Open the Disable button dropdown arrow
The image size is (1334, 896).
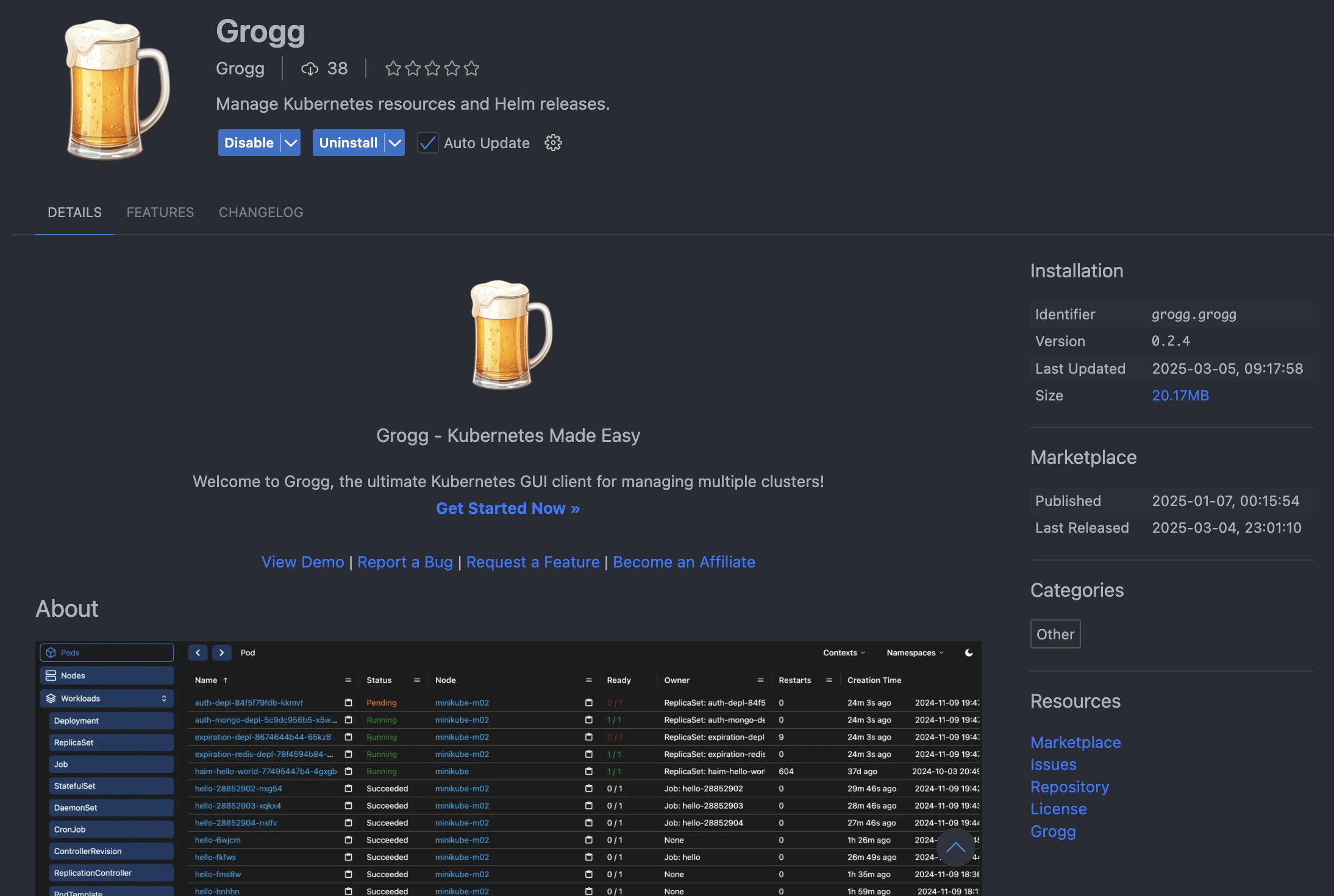pos(291,143)
